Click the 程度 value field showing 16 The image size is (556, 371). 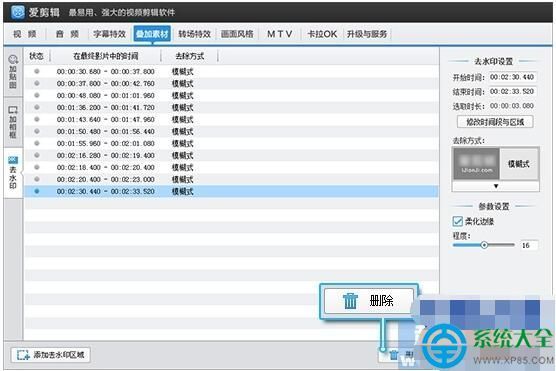[x=529, y=245]
